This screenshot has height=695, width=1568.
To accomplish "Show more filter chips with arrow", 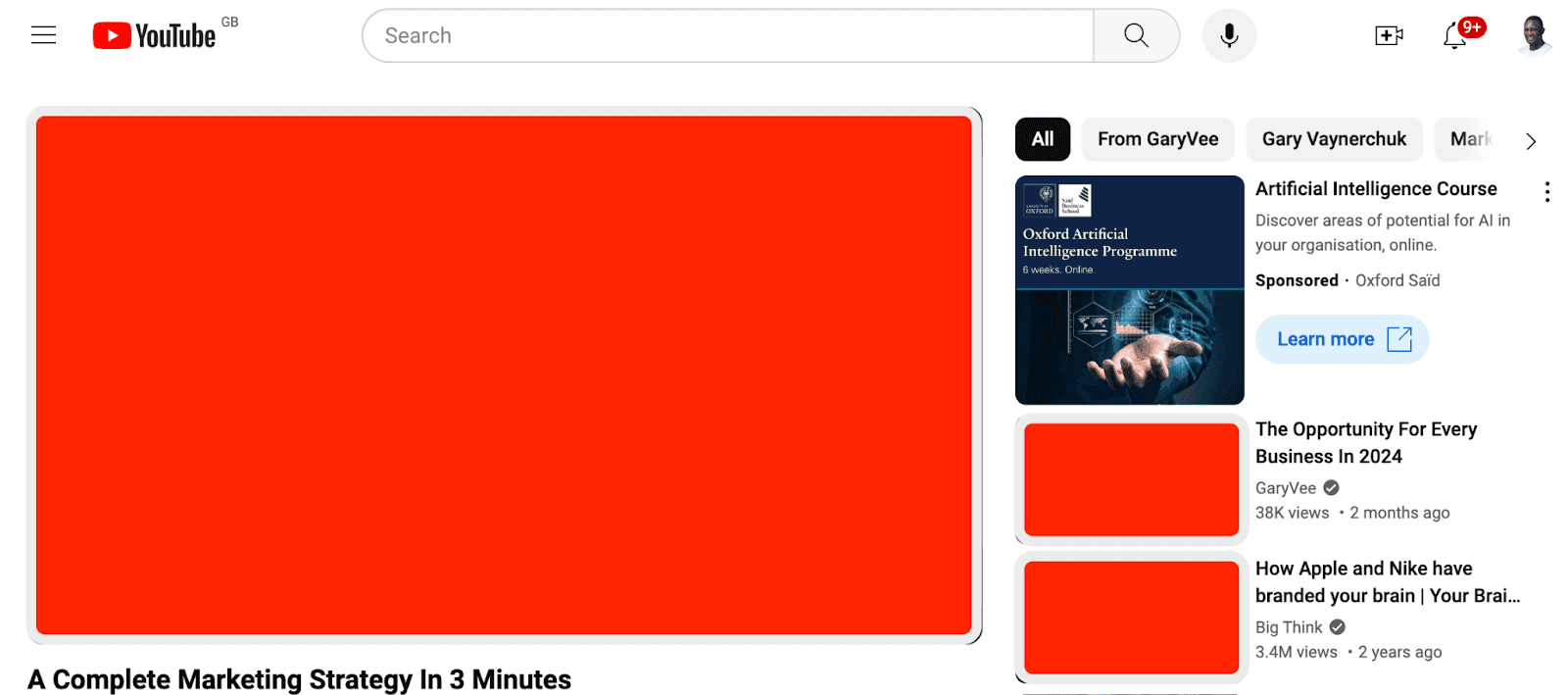I will [x=1531, y=141].
